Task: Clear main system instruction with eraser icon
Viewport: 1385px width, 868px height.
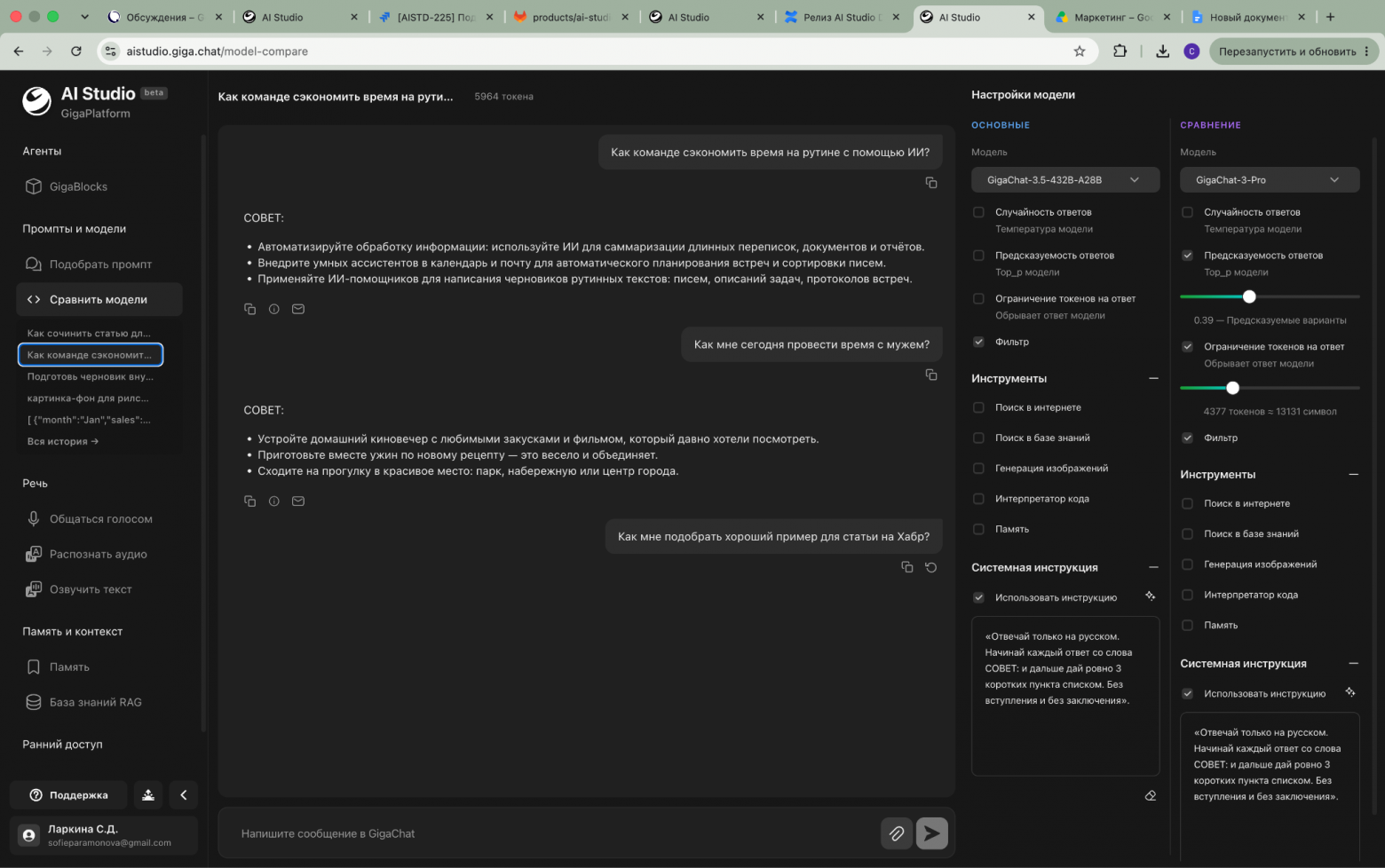Action: [1151, 796]
